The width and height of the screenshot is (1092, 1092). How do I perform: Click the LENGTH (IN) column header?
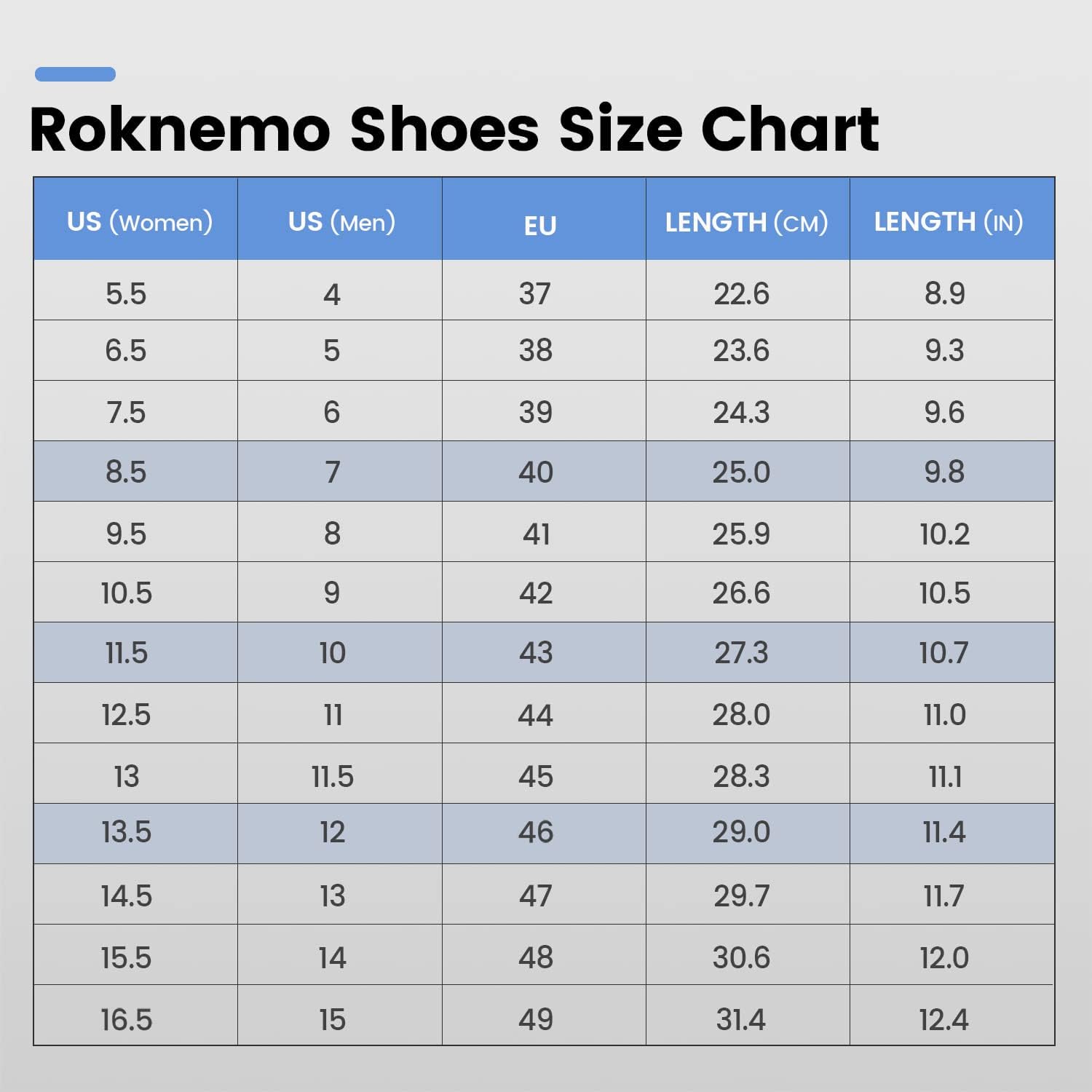(948, 221)
